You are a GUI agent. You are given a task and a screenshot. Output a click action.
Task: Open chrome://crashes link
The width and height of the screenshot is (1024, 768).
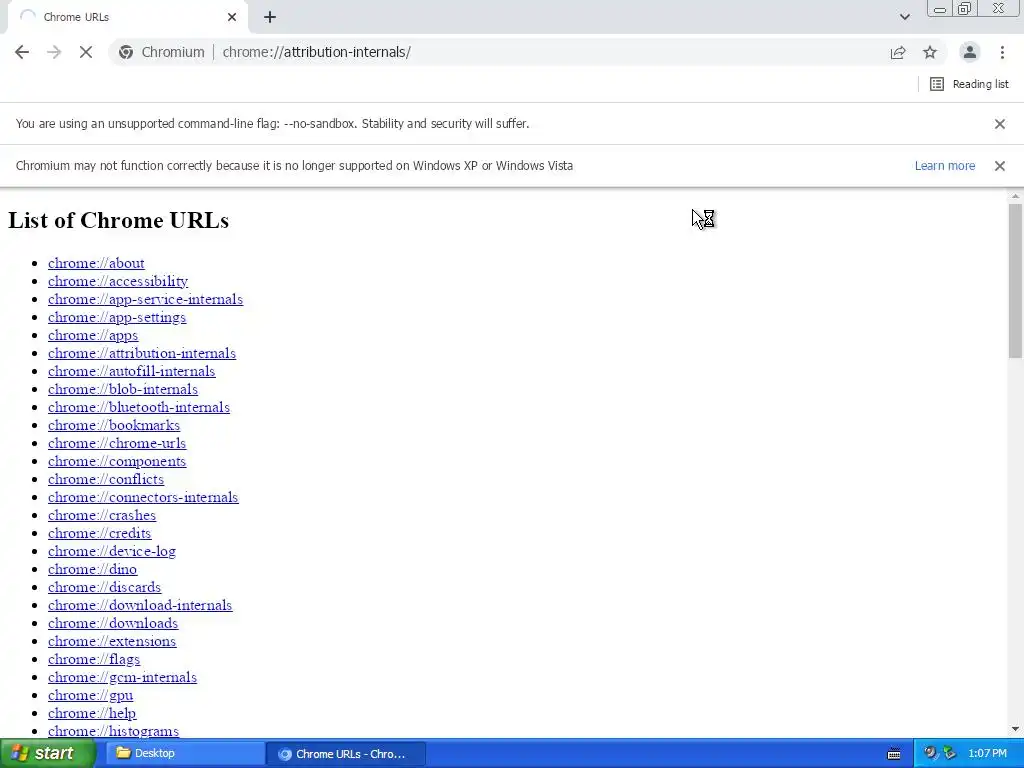(x=102, y=515)
